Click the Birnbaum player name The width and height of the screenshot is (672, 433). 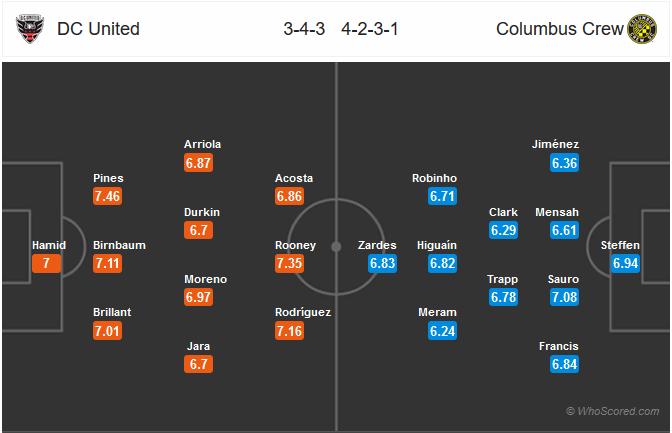(x=119, y=245)
